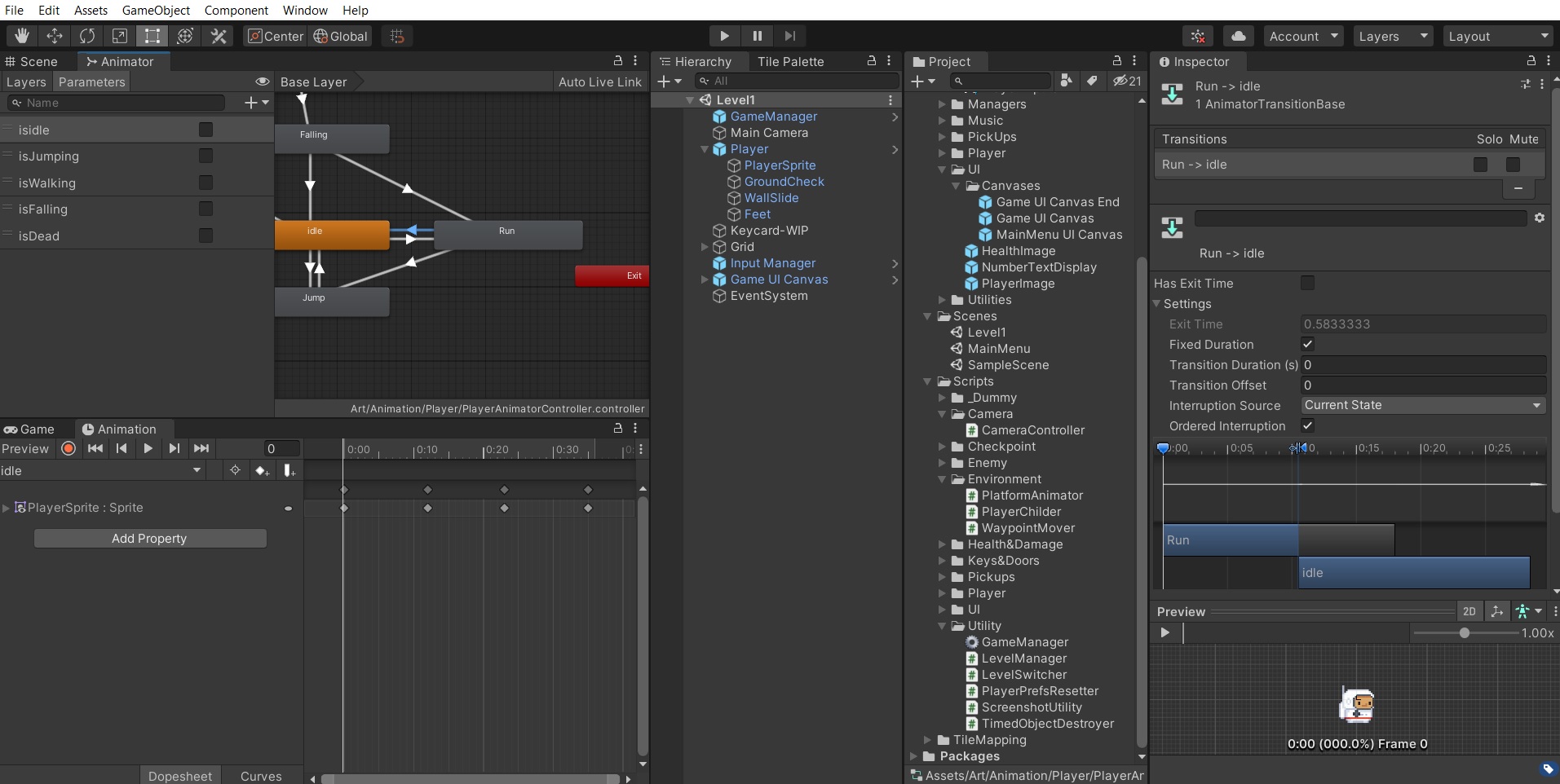Select the Rotate tool
This screenshot has height=784, width=1560.
86,36
